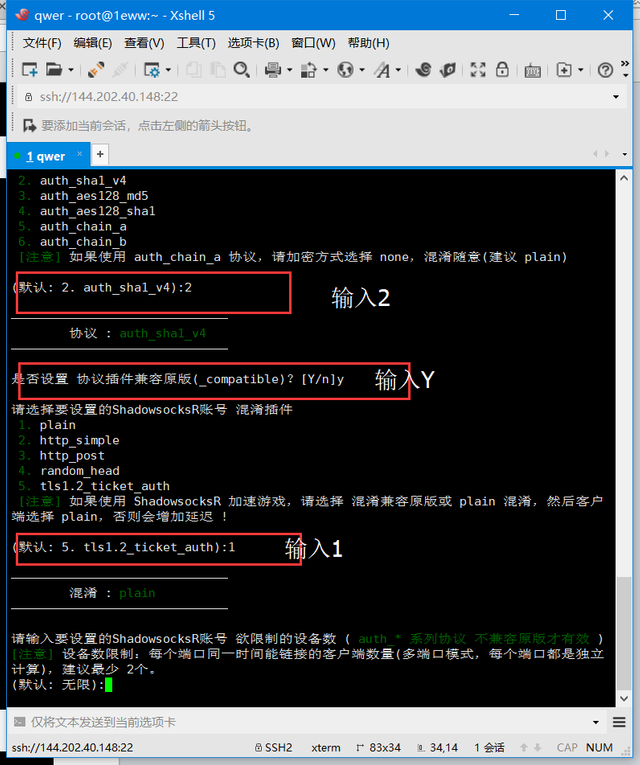
Task: Open dropdown next to Open folder icon
Action: click(x=71, y=70)
